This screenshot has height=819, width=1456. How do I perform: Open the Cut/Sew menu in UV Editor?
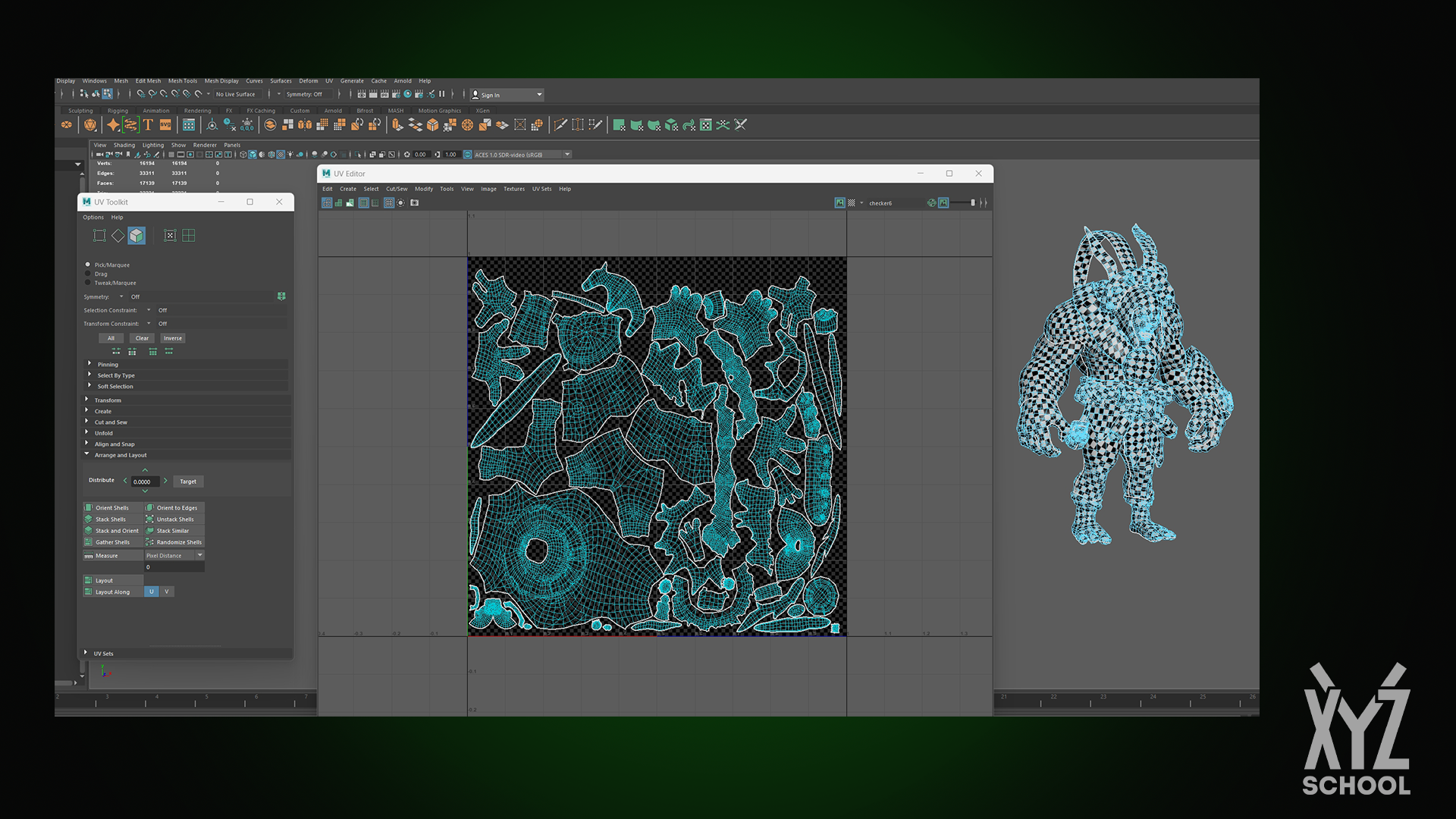(397, 189)
